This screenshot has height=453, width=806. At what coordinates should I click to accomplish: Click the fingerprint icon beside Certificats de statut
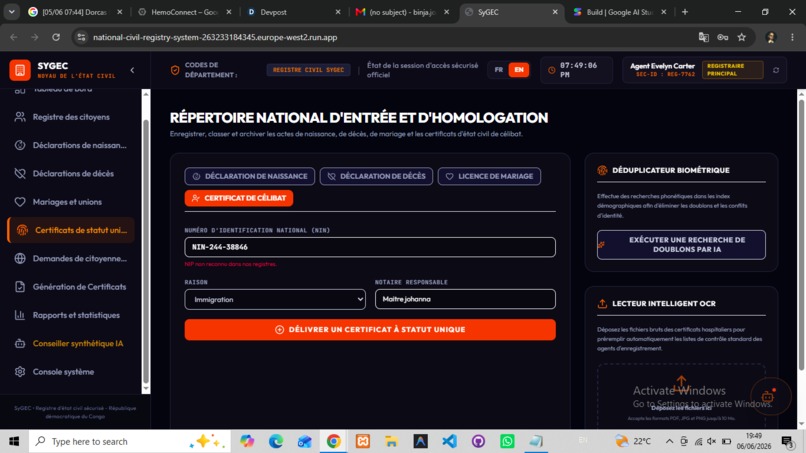[x=22, y=230]
